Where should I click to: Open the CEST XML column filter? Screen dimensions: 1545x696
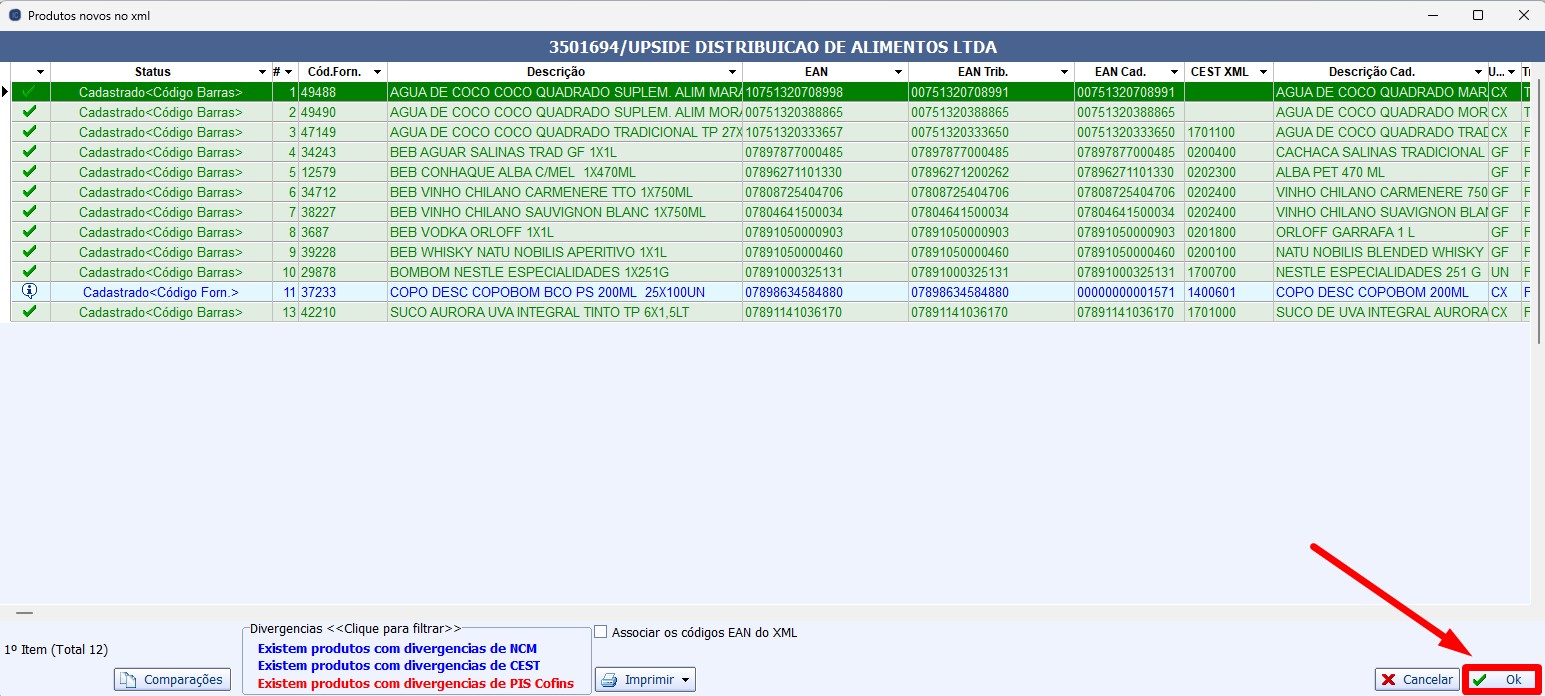1263,72
